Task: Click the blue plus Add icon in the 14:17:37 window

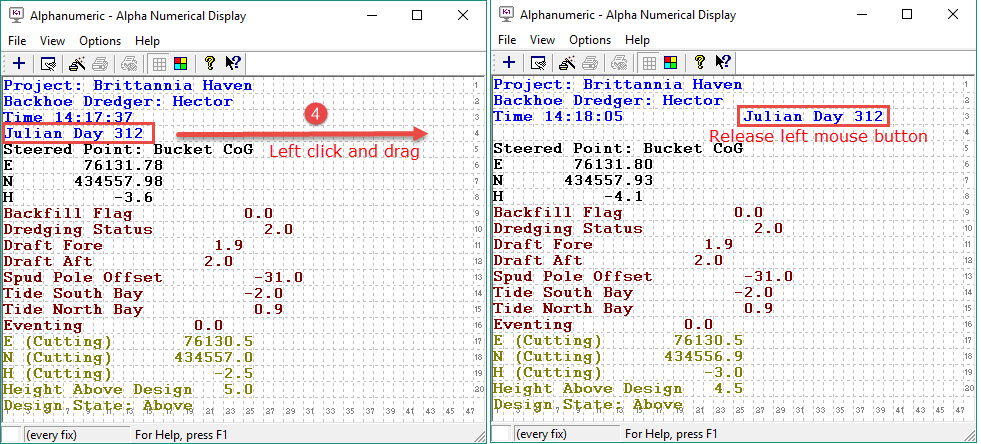Action: pyautogui.click(x=19, y=63)
